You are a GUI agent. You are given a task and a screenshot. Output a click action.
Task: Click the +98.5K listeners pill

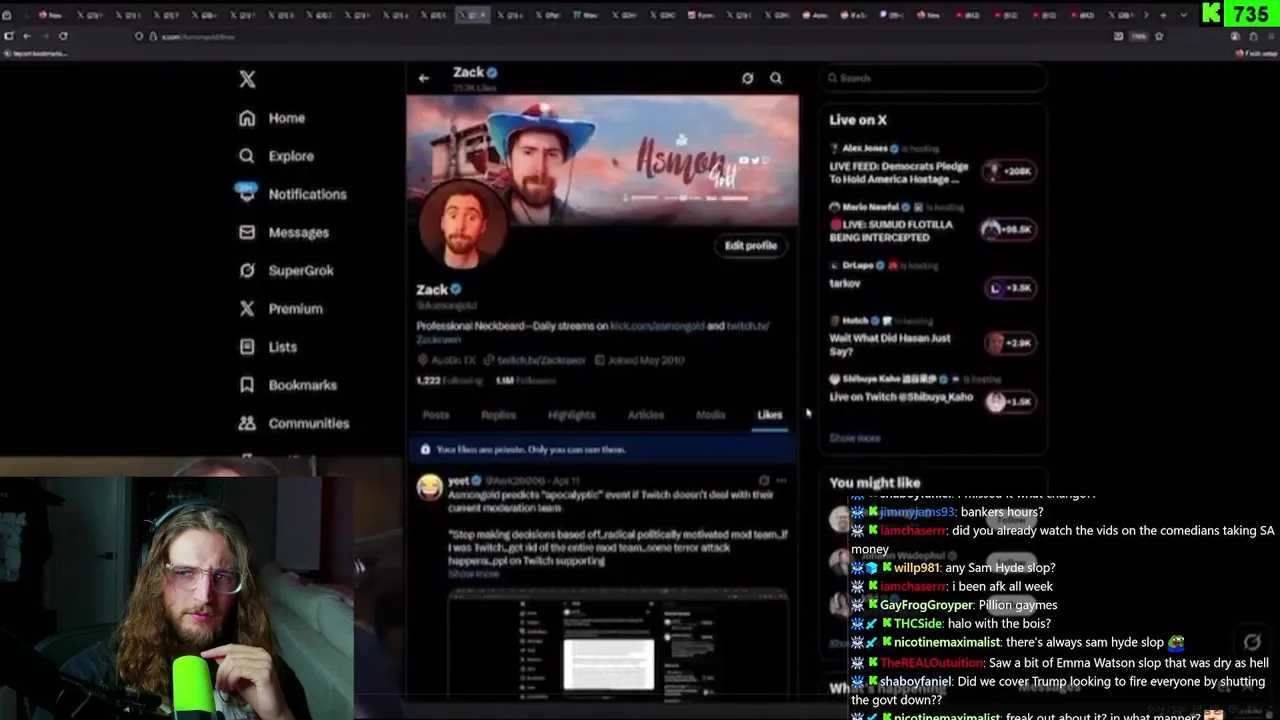(1008, 229)
